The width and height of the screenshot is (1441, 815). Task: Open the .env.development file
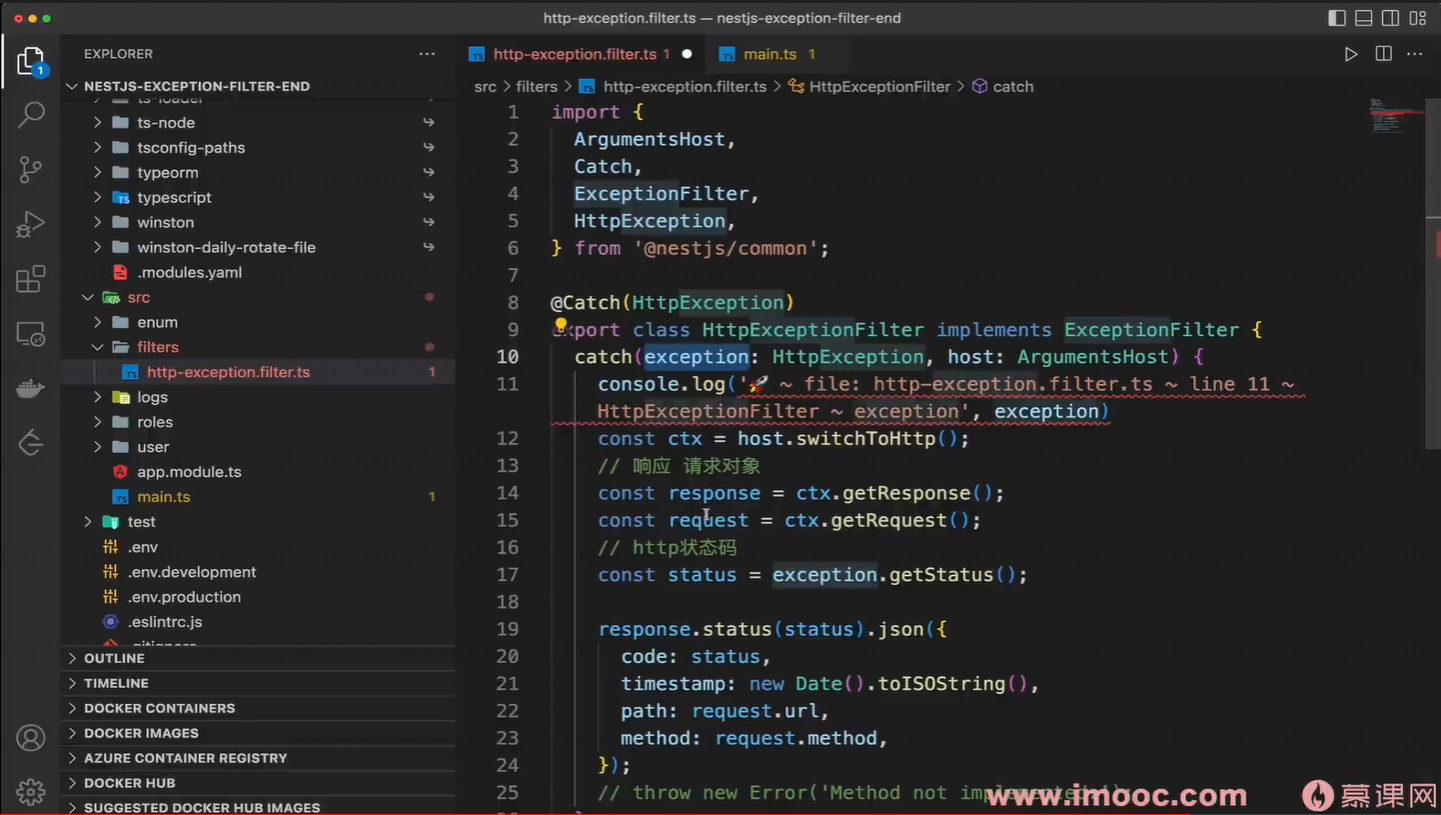coord(257,572)
